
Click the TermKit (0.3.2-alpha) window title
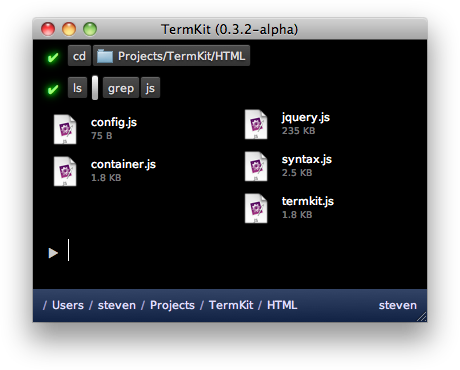tap(229, 29)
